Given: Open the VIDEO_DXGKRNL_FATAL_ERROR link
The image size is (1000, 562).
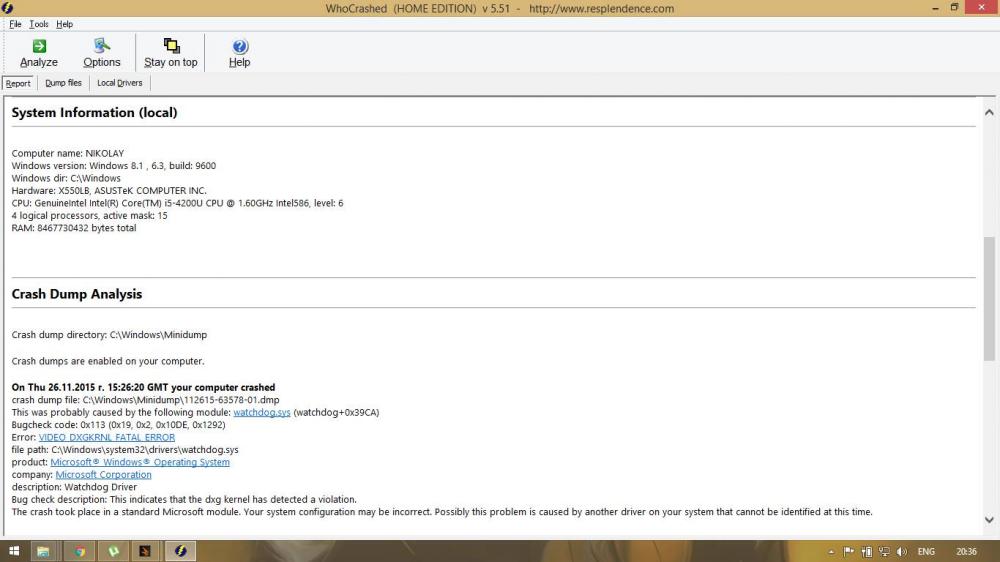Looking at the screenshot, I should tap(107, 438).
